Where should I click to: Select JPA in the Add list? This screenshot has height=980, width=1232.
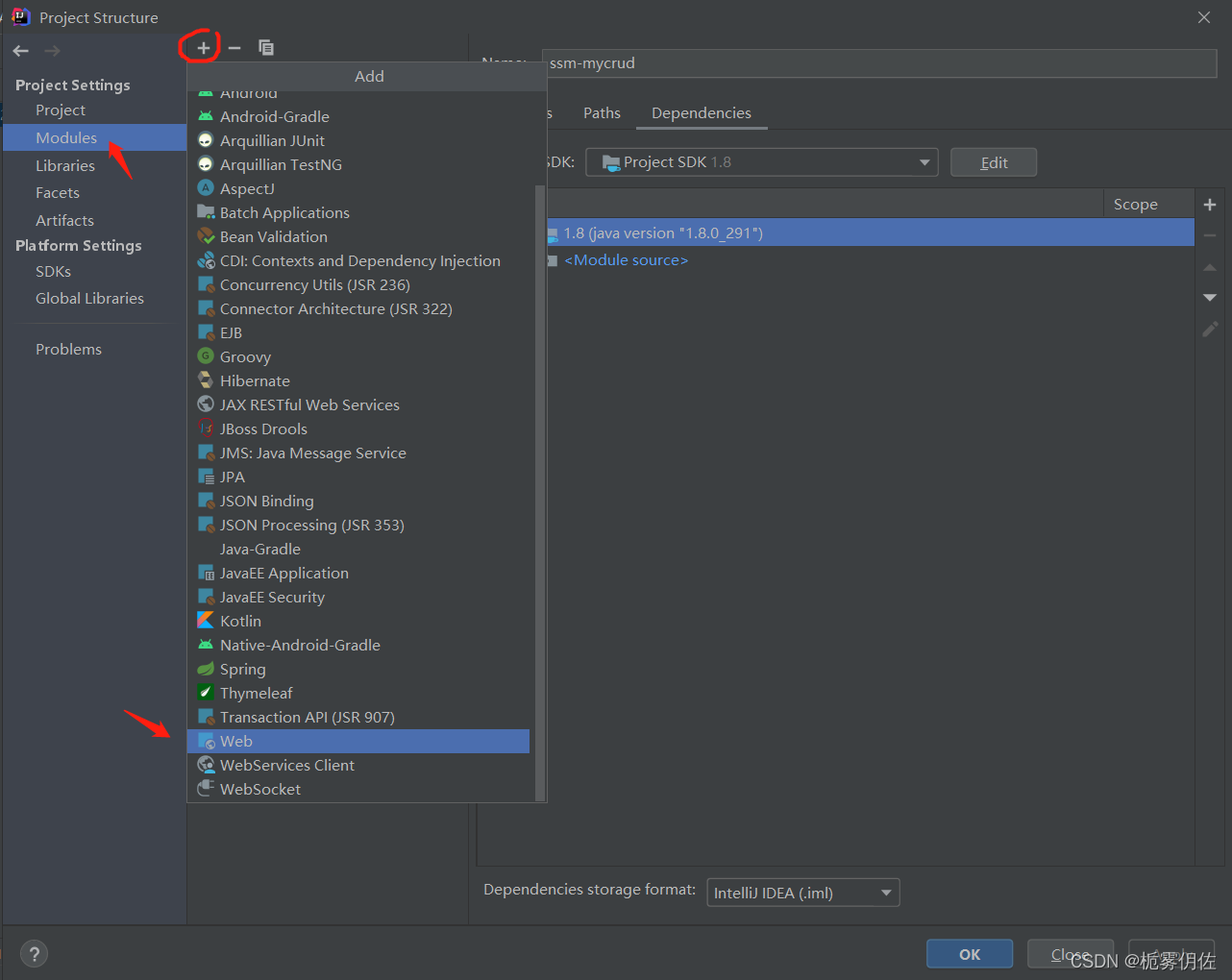tap(358, 477)
